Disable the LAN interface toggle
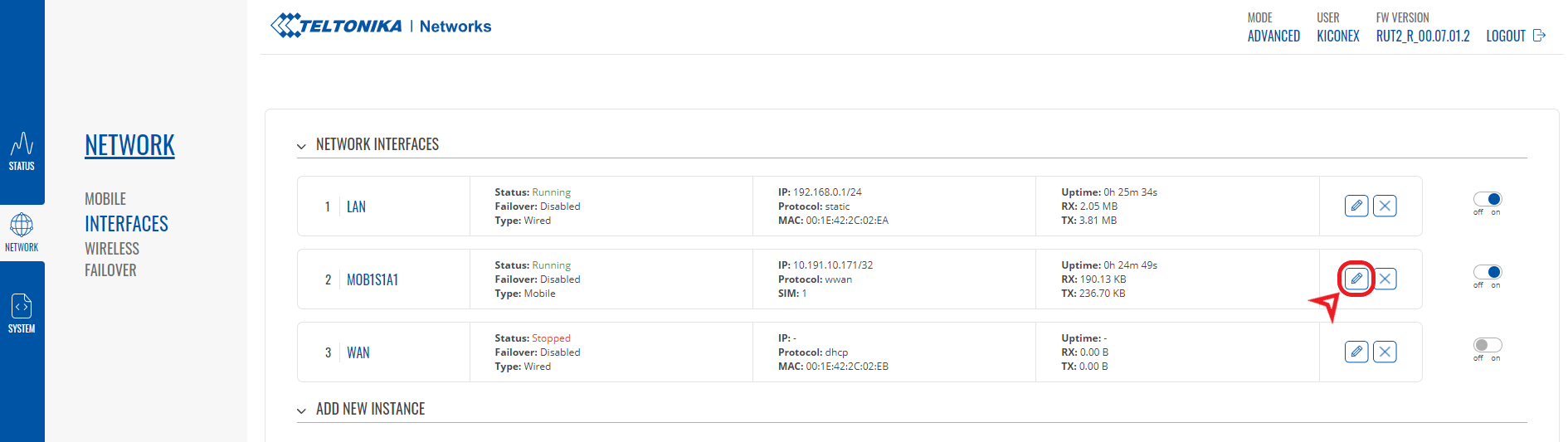 (x=1488, y=199)
